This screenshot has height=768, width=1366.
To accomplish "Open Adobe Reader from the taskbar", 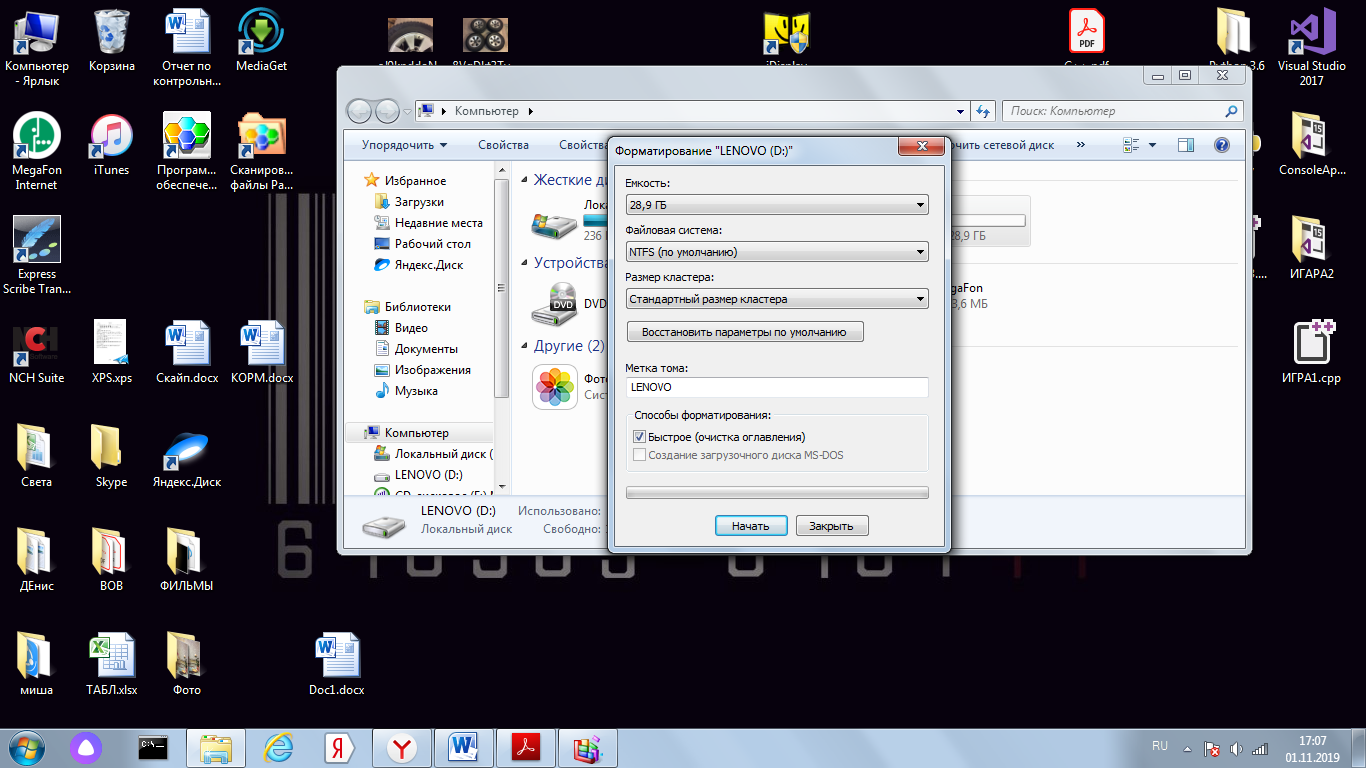I will [527, 748].
